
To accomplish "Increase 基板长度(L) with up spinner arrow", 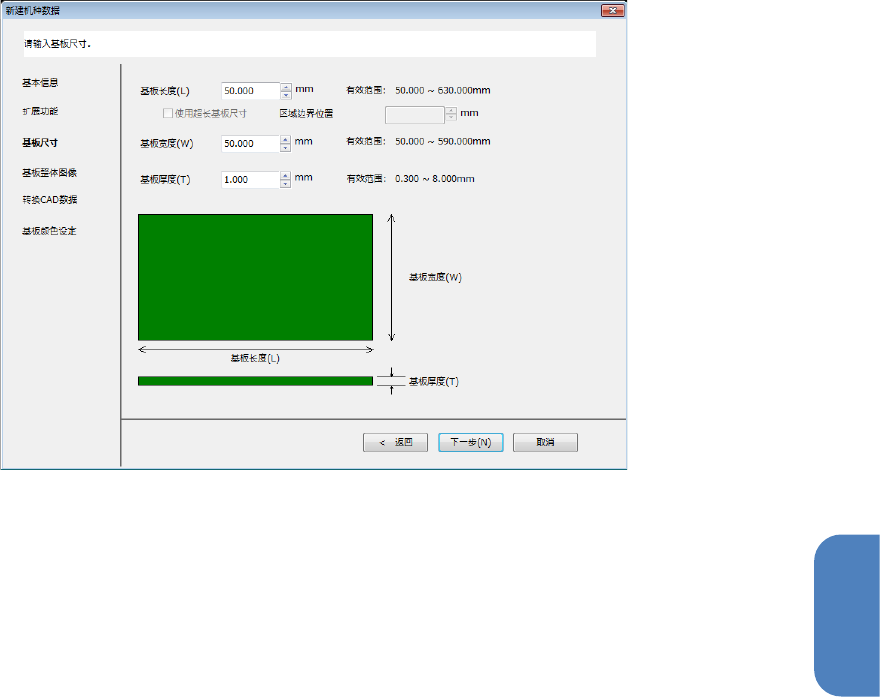I will point(286,87).
